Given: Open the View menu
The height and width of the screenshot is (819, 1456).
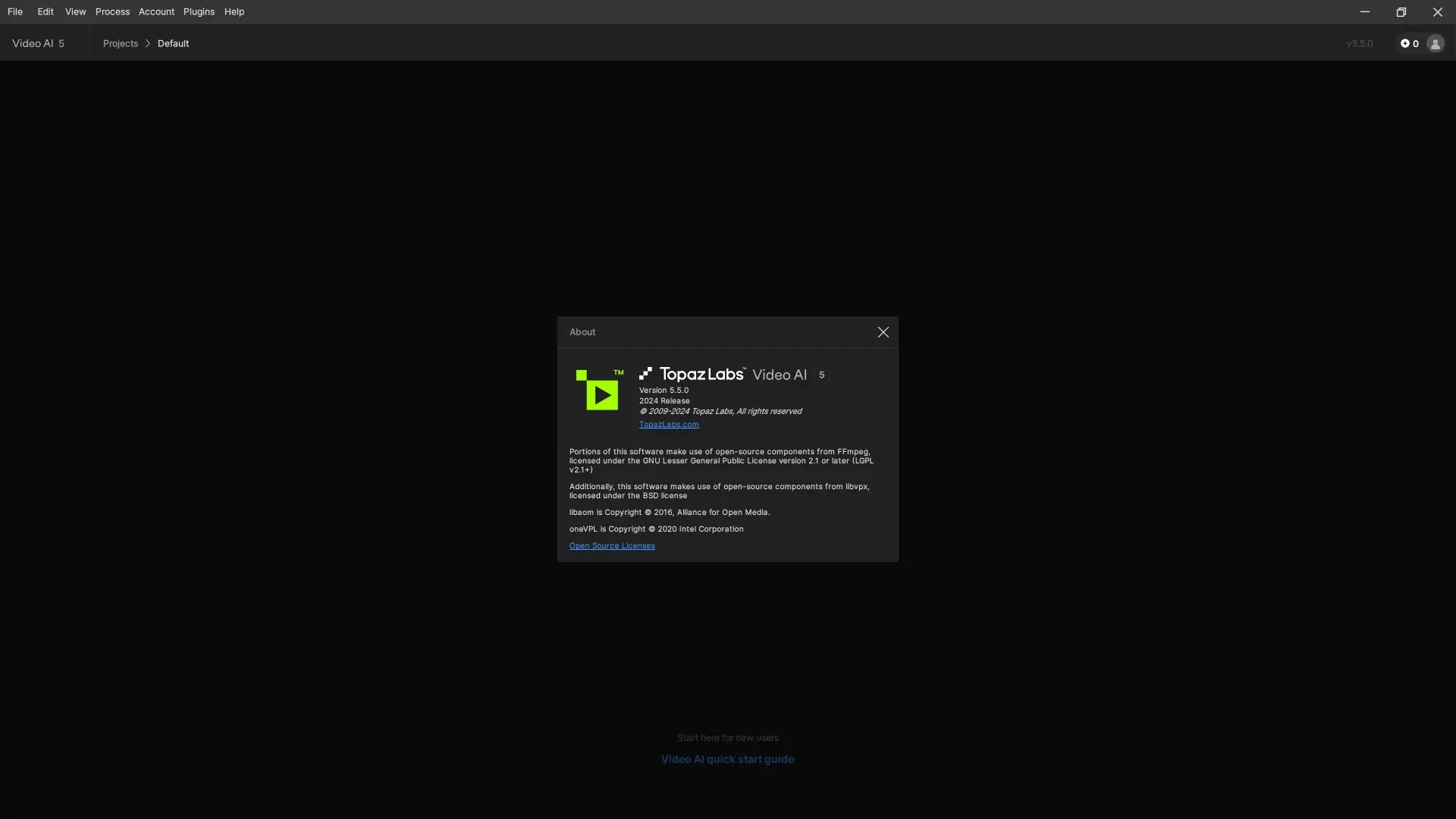Looking at the screenshot, I should [x=75, y=11].
